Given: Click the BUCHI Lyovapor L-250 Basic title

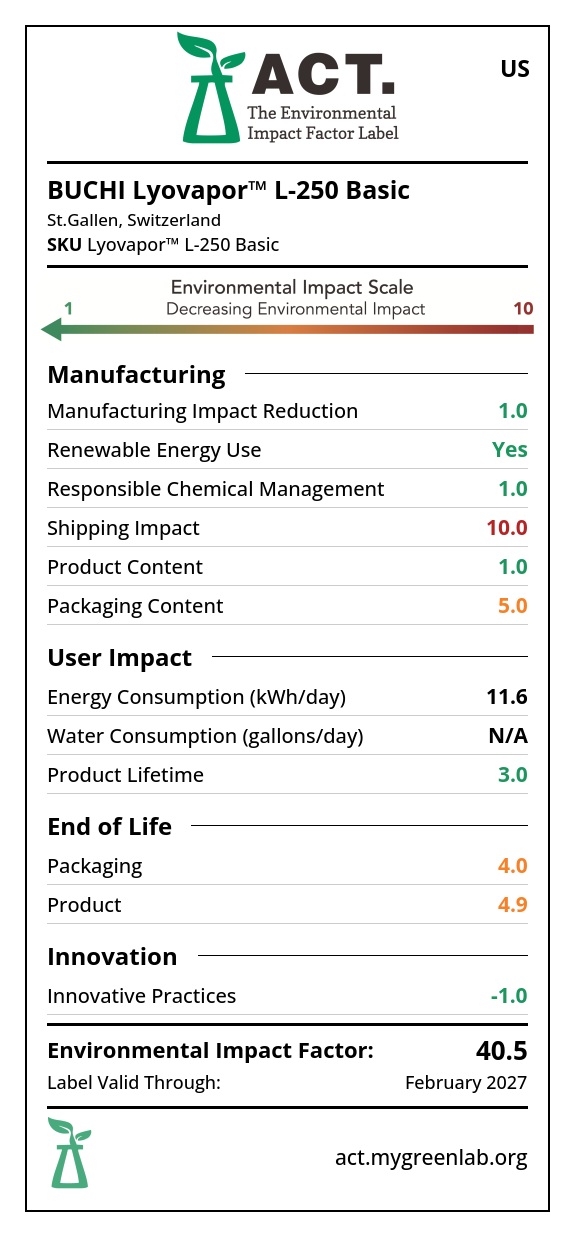Looking at the screenshot, I should pos(229,190).
